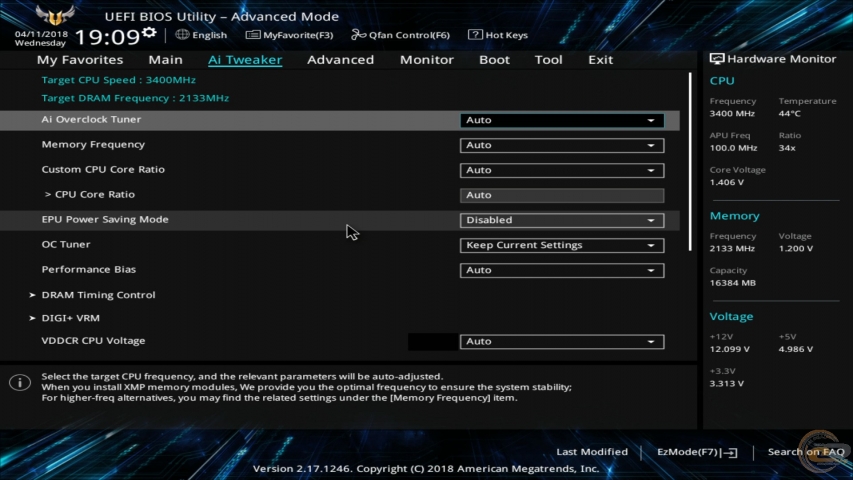Viewport: 853px width, 480px height.
Task: Select the Ai Overclock Tuner label
Action: coord(91,119)
